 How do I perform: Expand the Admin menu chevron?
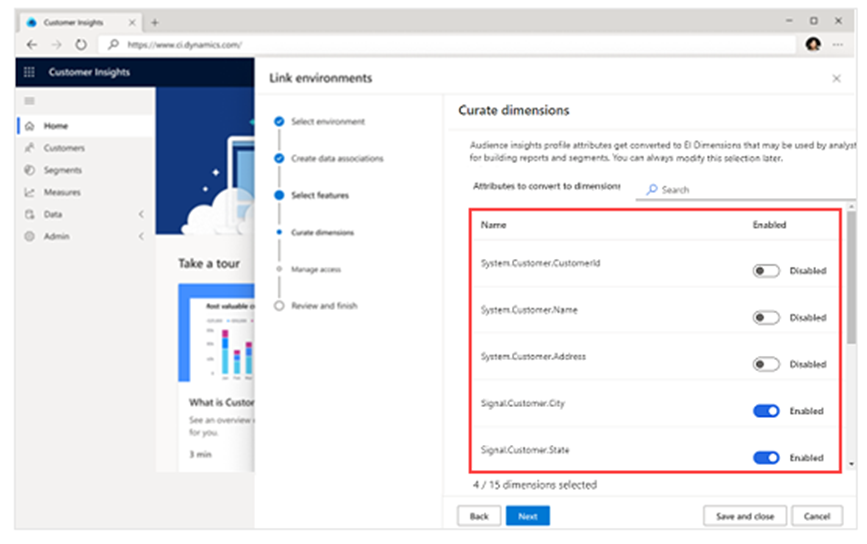click(141, 236)
